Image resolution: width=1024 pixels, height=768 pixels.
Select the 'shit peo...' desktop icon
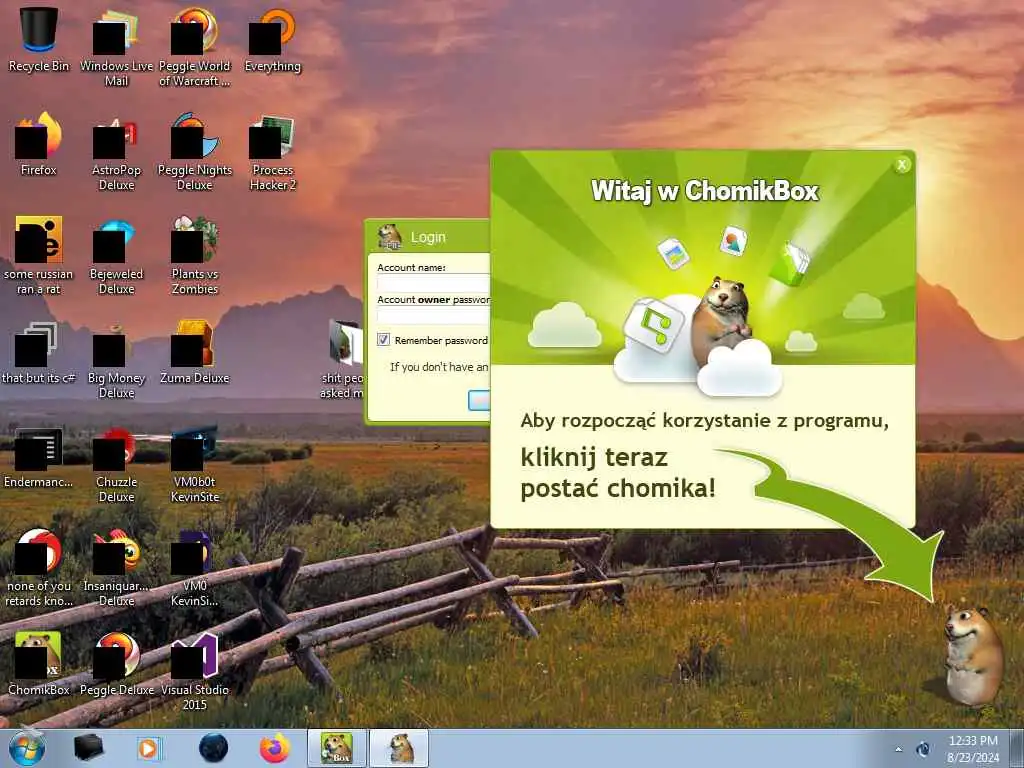pos(342,359)
